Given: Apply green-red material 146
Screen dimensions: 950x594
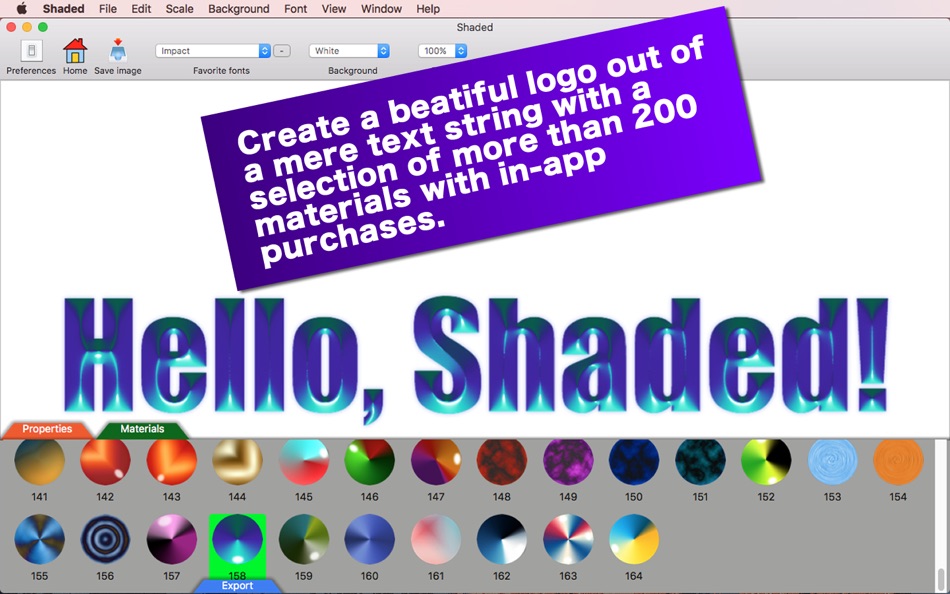Looking at the screenshot, I should (370, 460).
